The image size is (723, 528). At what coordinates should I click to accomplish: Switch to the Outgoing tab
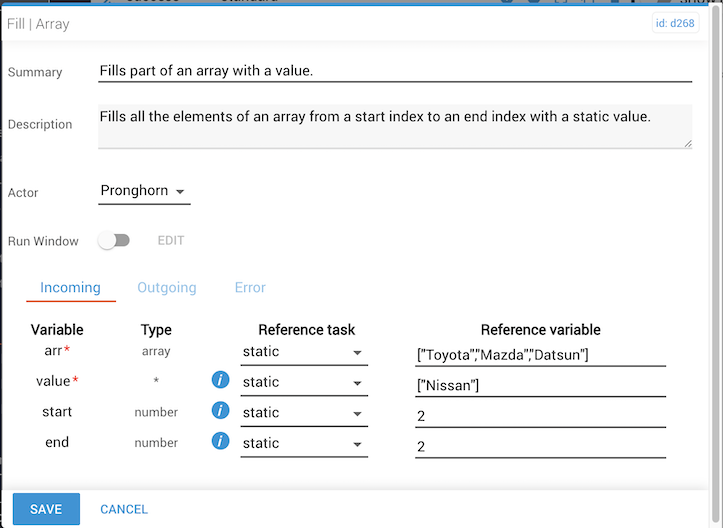[166, 288]
